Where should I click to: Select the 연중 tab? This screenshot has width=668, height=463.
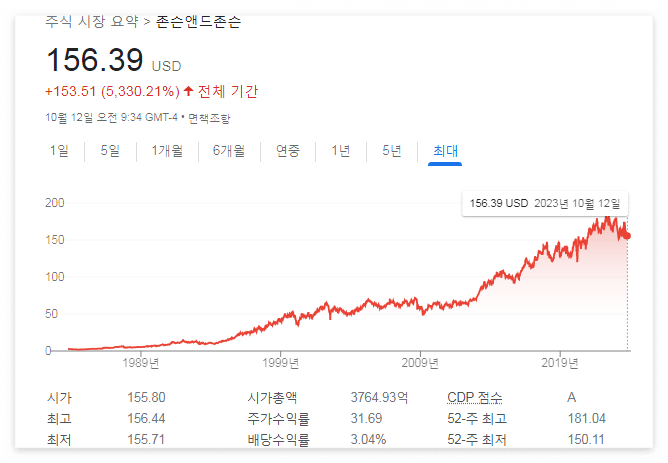(288, 151)
